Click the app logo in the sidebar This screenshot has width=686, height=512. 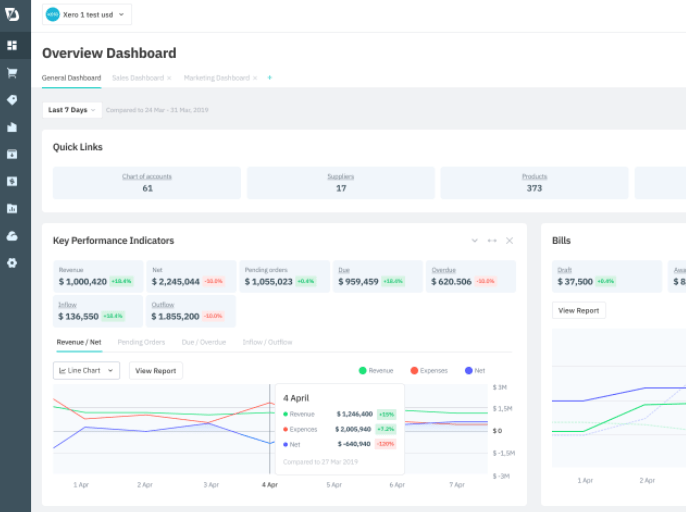12,14
